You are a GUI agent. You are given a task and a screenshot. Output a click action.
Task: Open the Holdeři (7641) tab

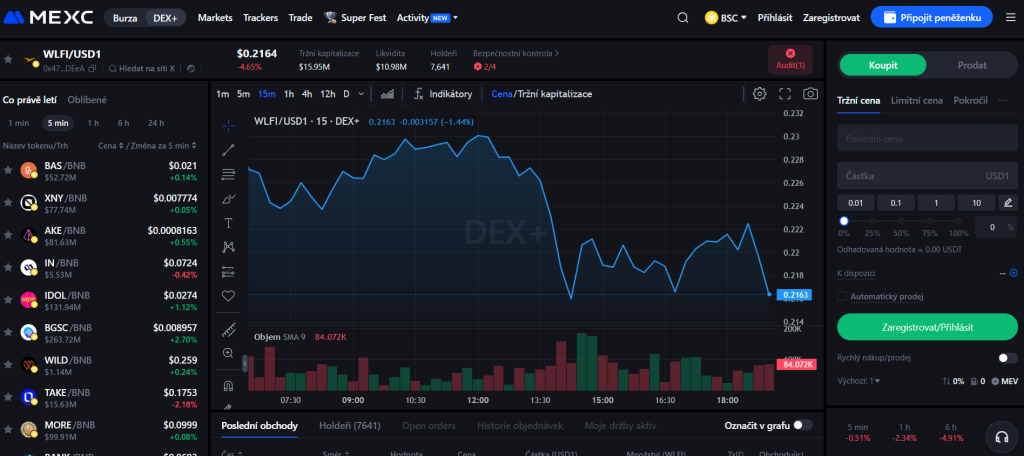pos(349,426)
